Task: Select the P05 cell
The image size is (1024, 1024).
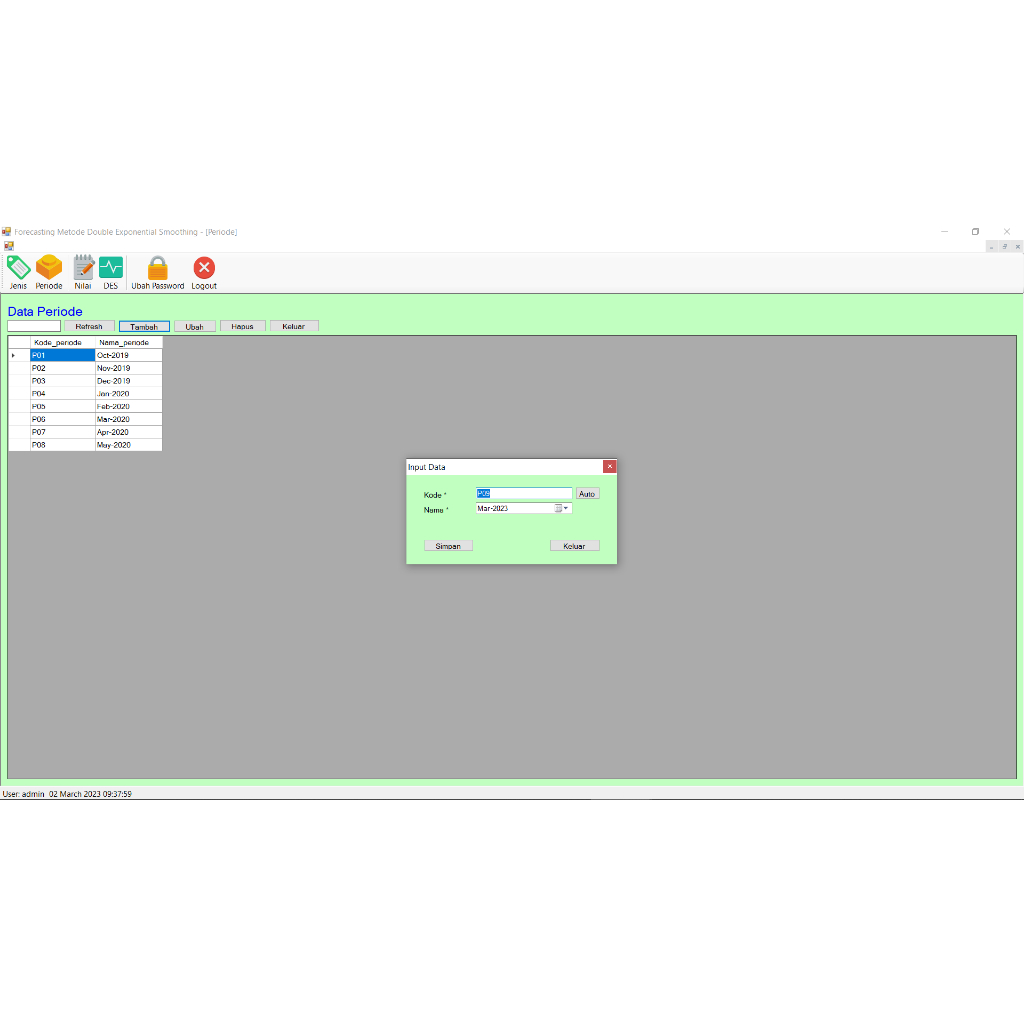Action: [62, 406]
